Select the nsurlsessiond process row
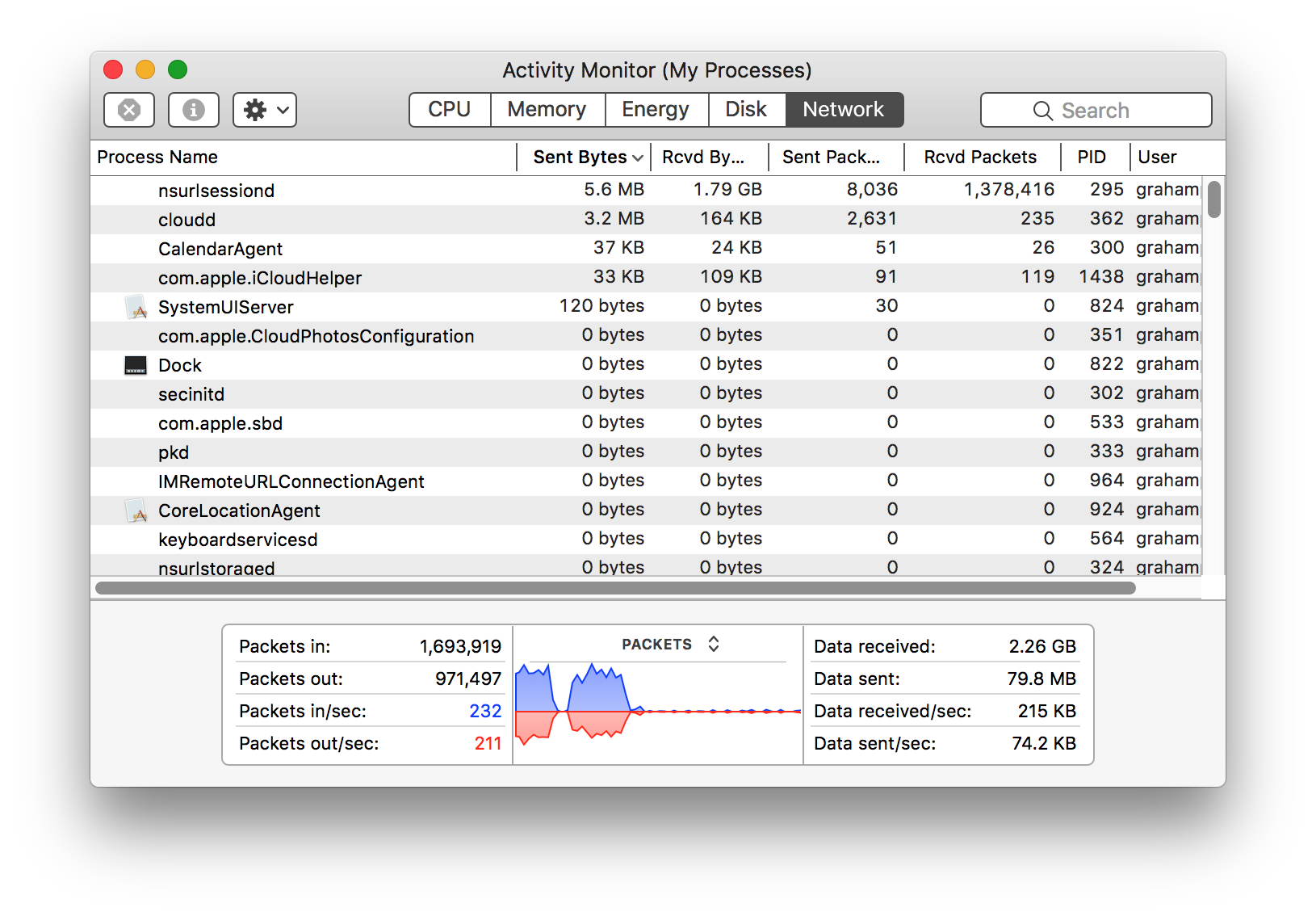Viewport: 1316px width, 916px height. pos(646,191)
